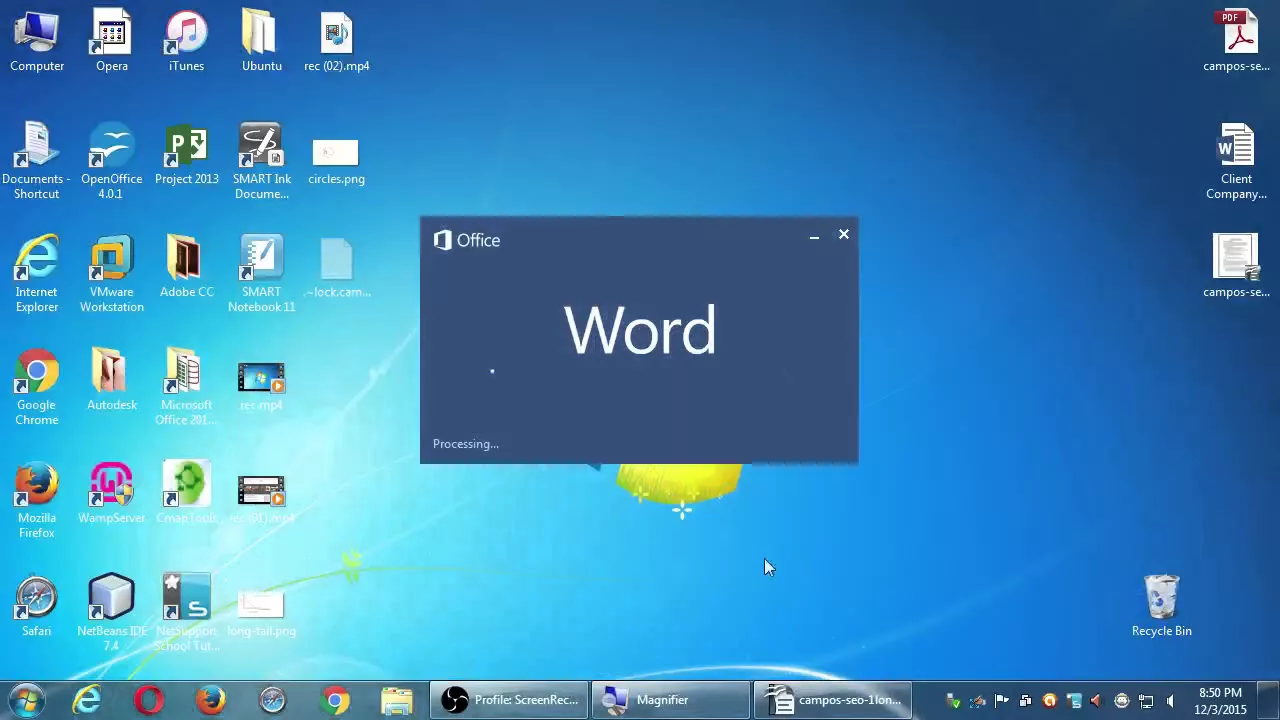The width and height of the screenshot is (1280, 720).
Task: Open the Windows Start menu
Action: pos(27,700)
